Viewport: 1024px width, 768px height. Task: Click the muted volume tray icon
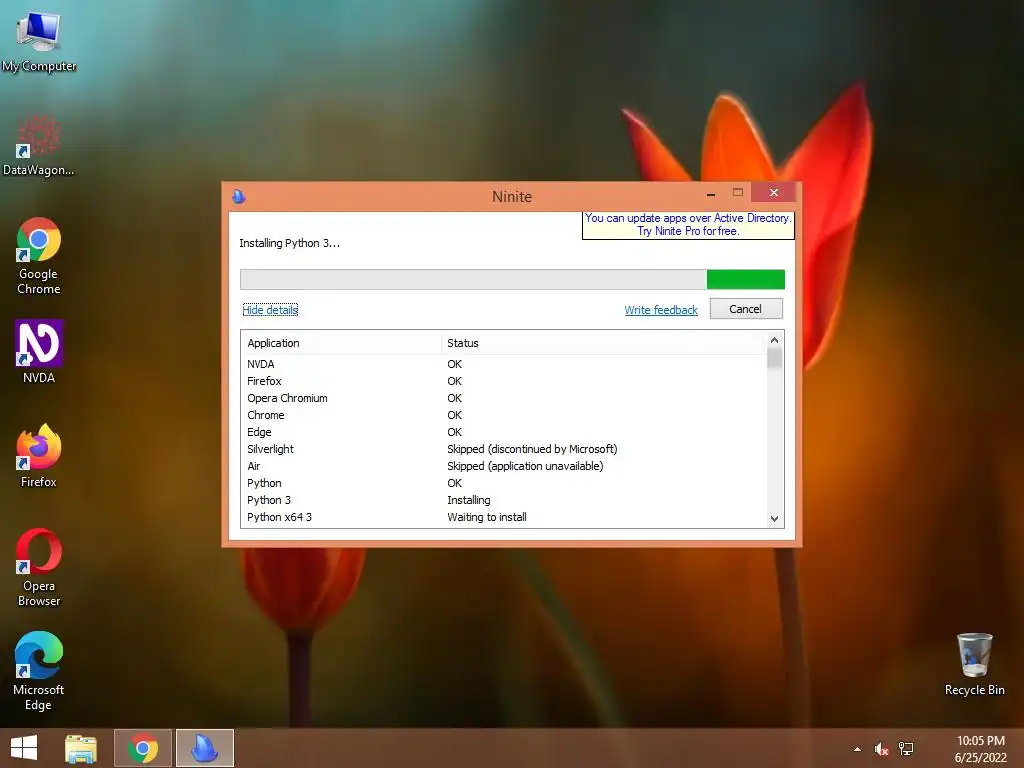882,749
